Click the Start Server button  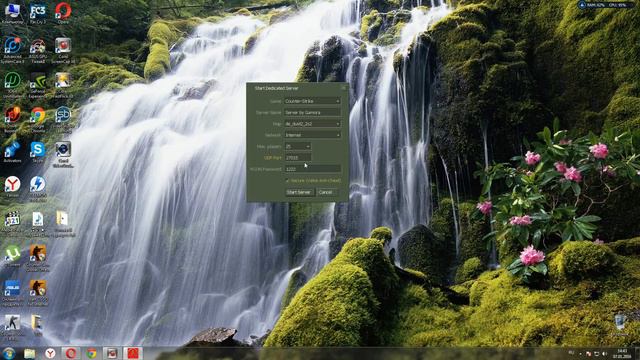tap(299, 192)
